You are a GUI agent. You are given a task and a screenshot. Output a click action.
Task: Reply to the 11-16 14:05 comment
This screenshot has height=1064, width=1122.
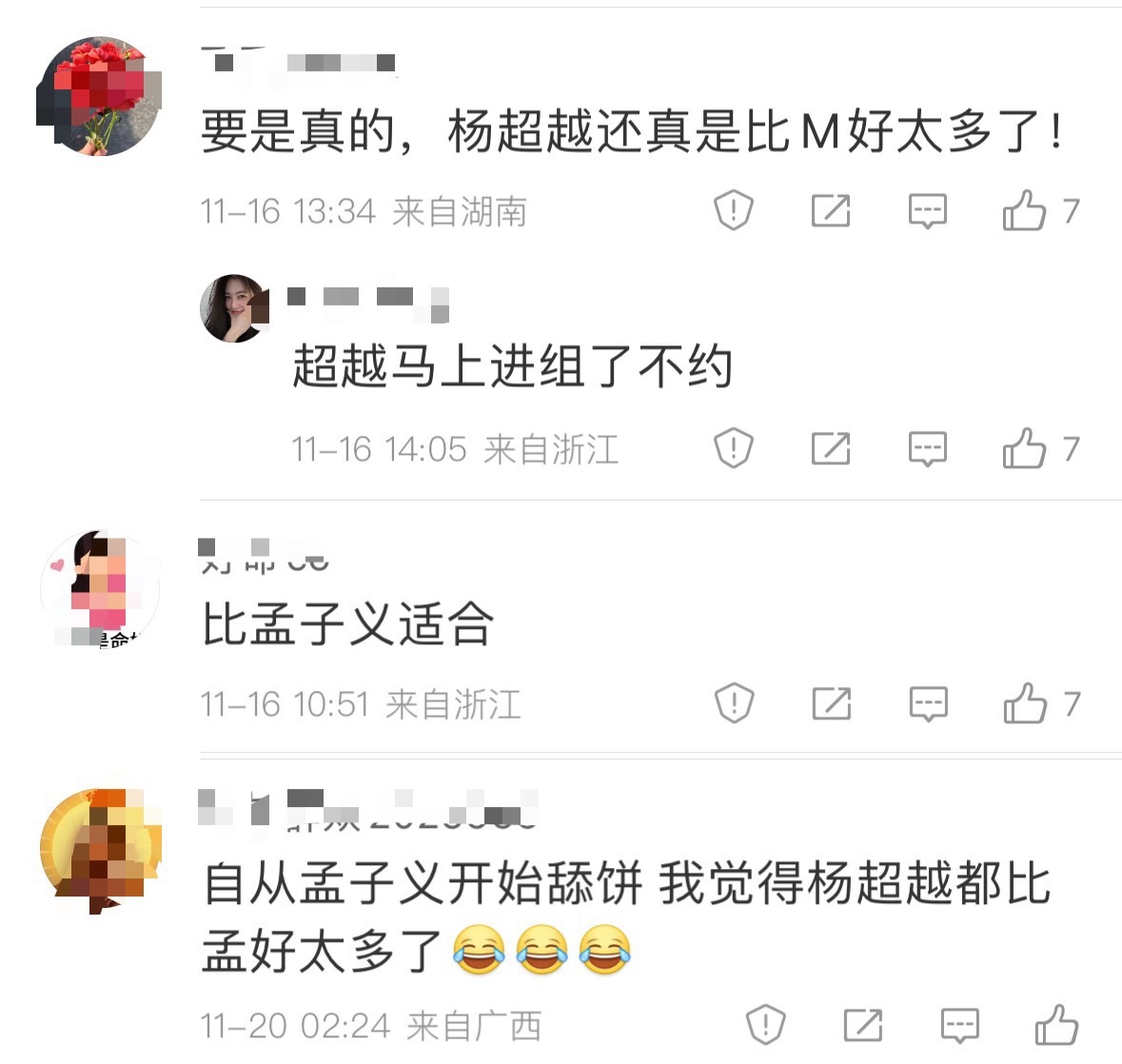(927, 449)
